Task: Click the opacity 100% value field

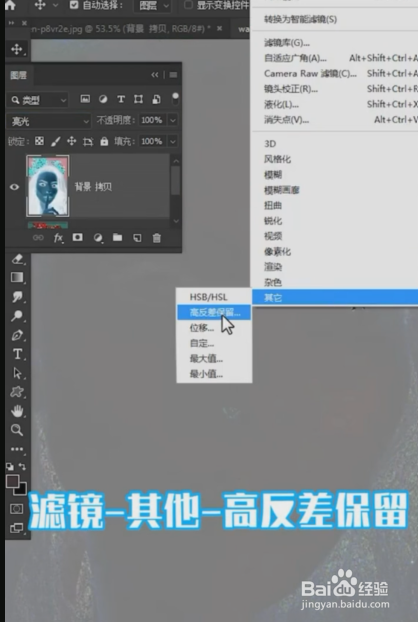Action: point(152,120)
